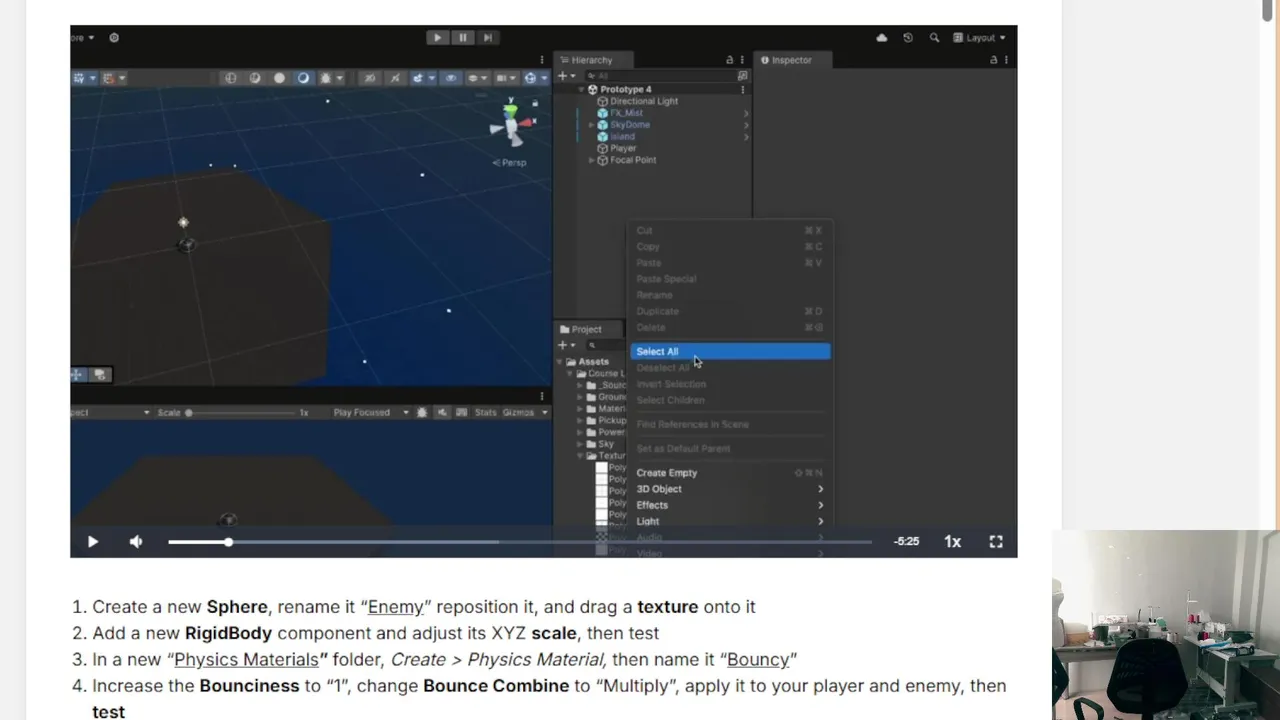
Task: Open the 3D Object submenu
Action: tap(730, 489)
